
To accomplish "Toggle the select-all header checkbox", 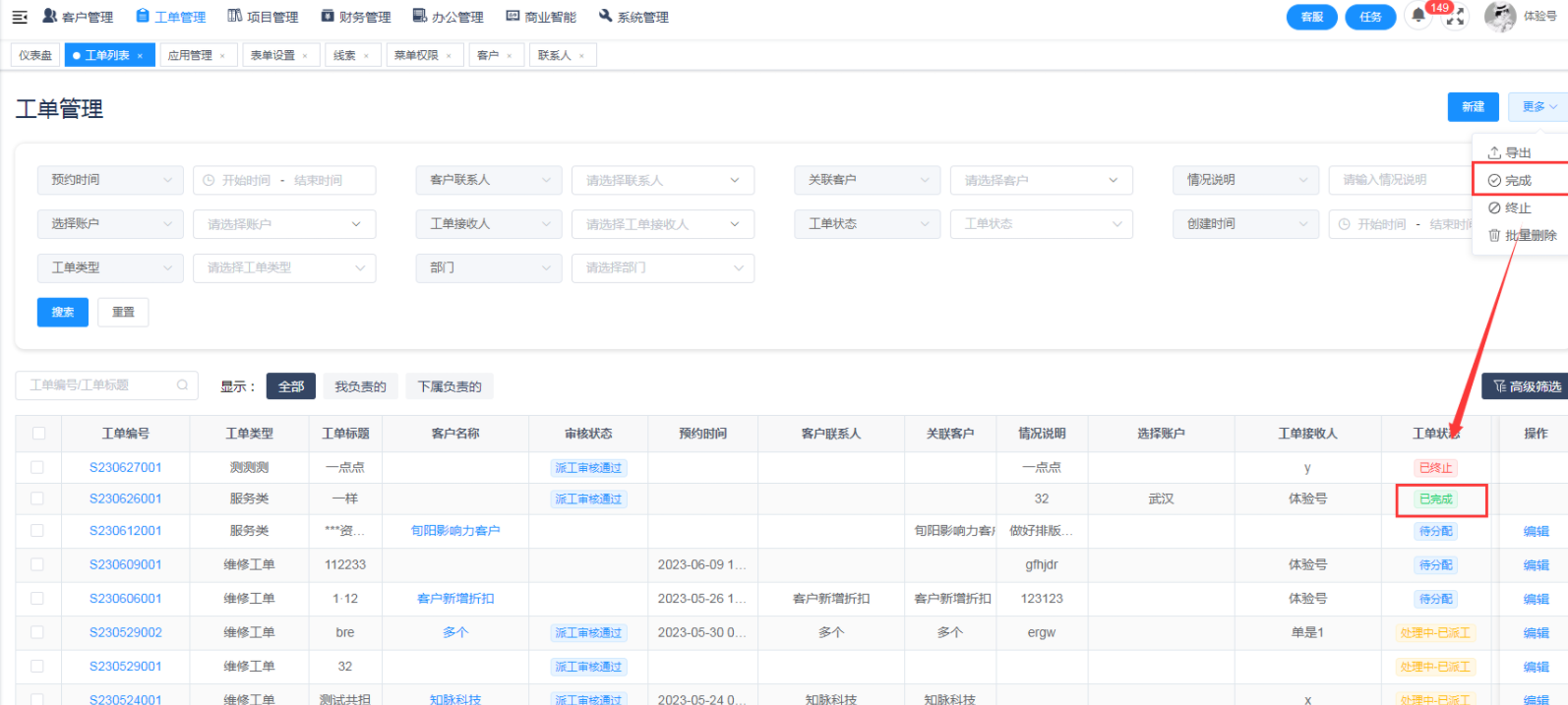I will tap(38, 434).
